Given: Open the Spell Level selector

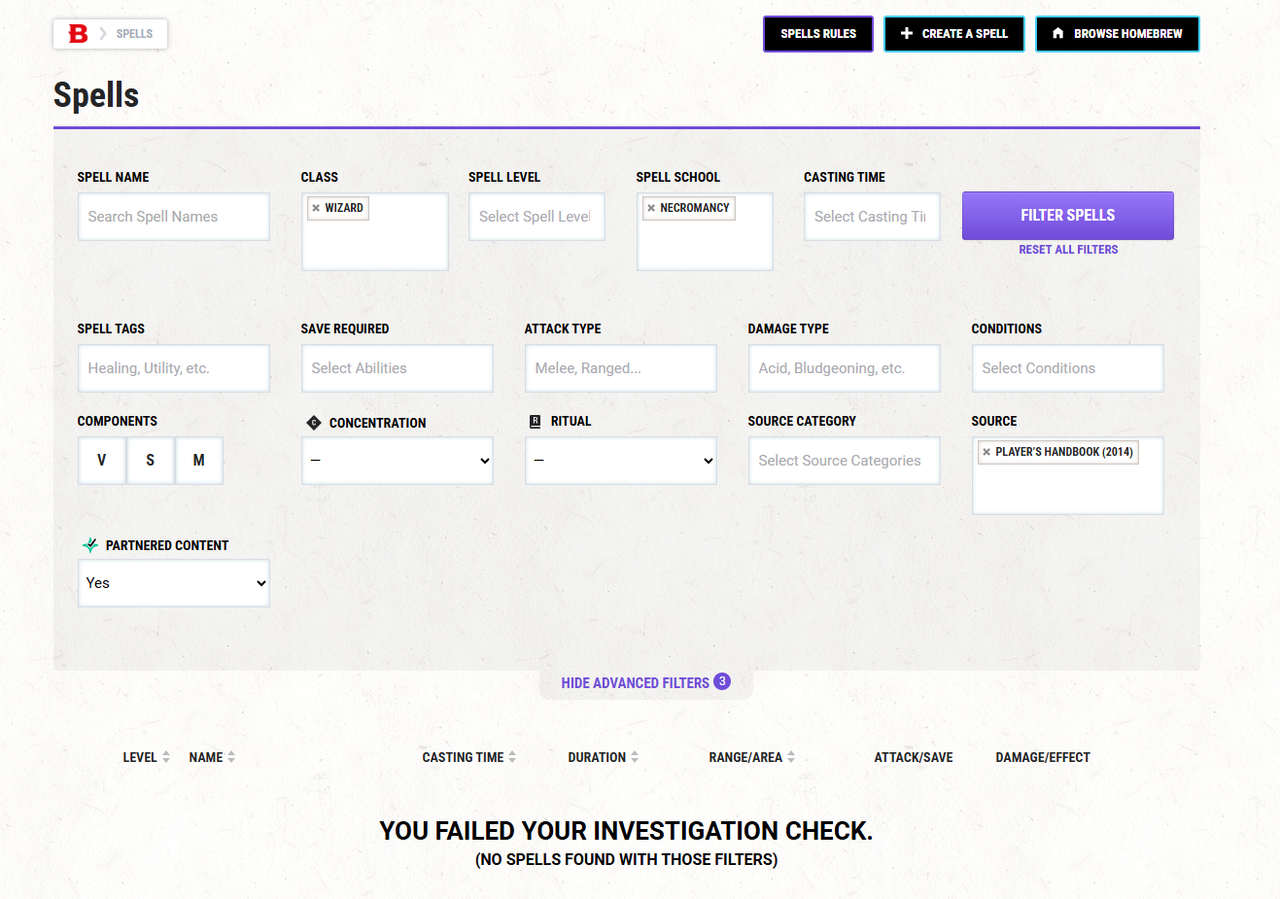Looking at the screenshot, I should [537, 217].
